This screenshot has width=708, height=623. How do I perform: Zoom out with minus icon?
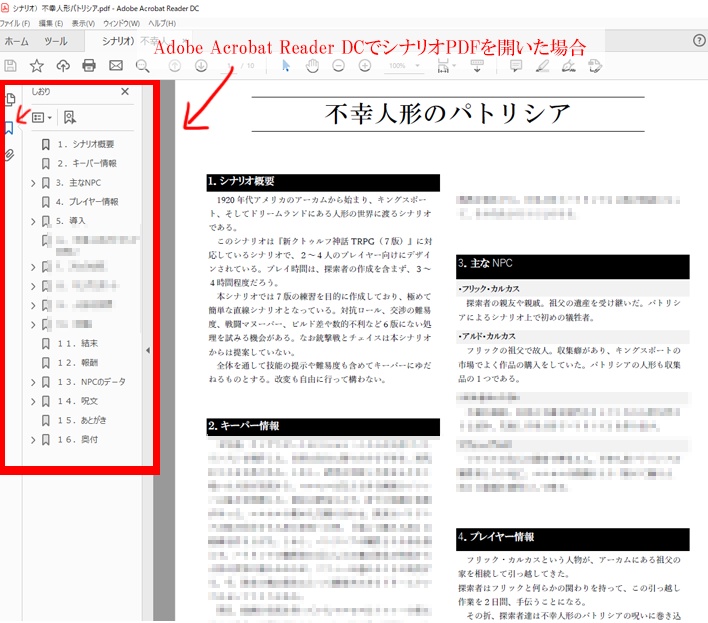[x=338, y=66]
